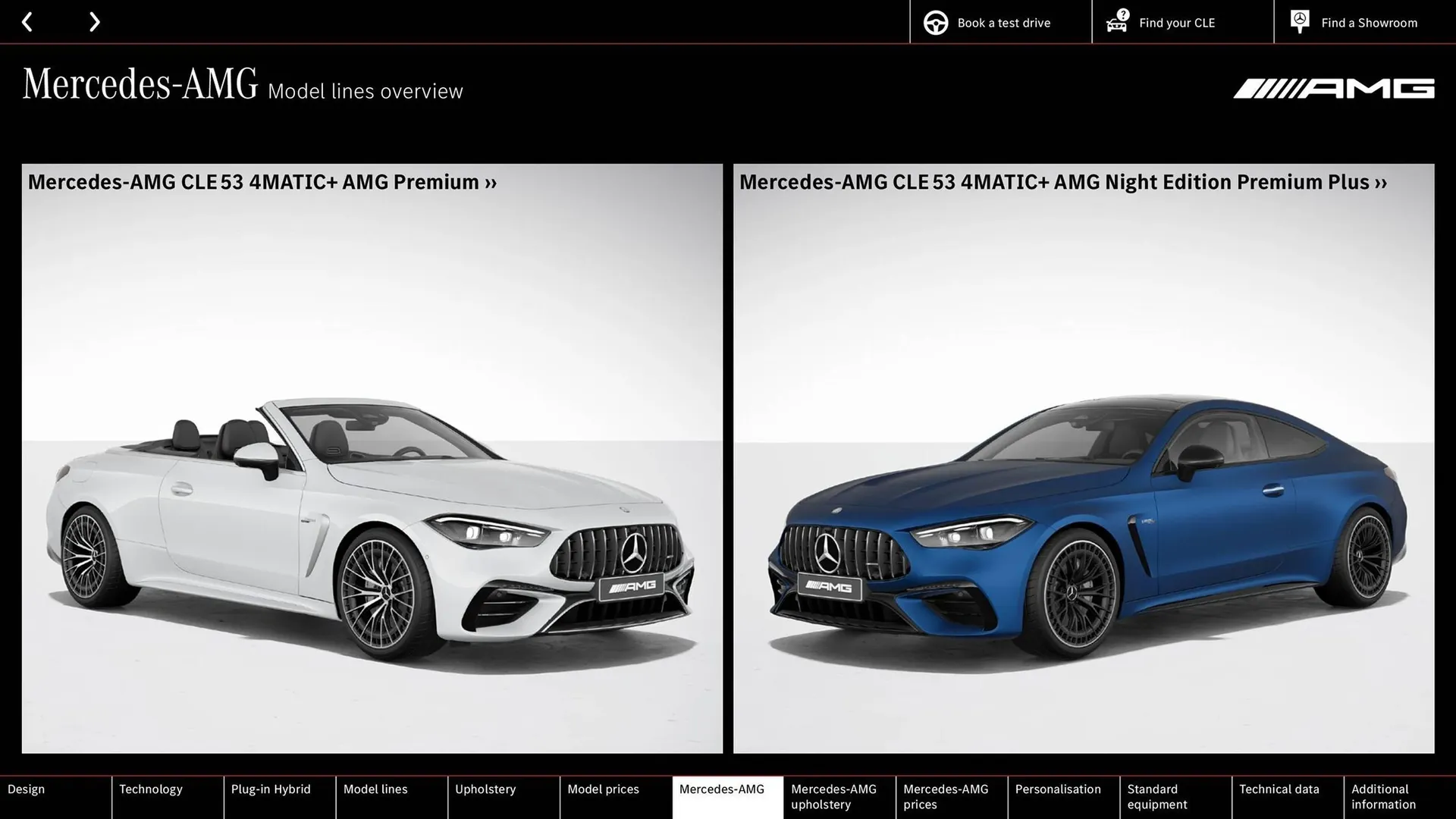Go to next page with right arrow
Image resolution: width=1456 pixels, height=819 pixels.
(x=94, y=21)
